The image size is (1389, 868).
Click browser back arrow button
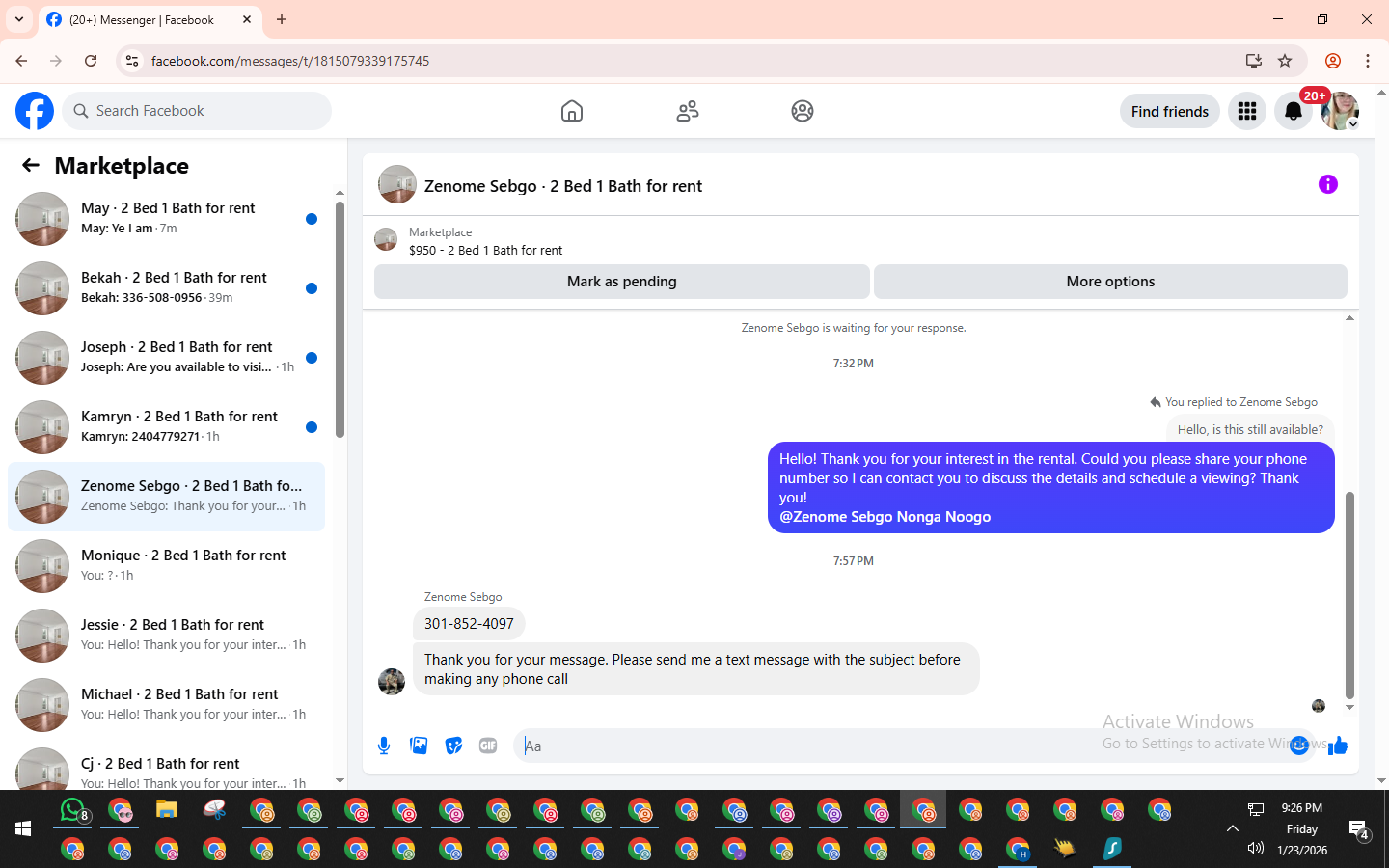click(x=21, y=61)
